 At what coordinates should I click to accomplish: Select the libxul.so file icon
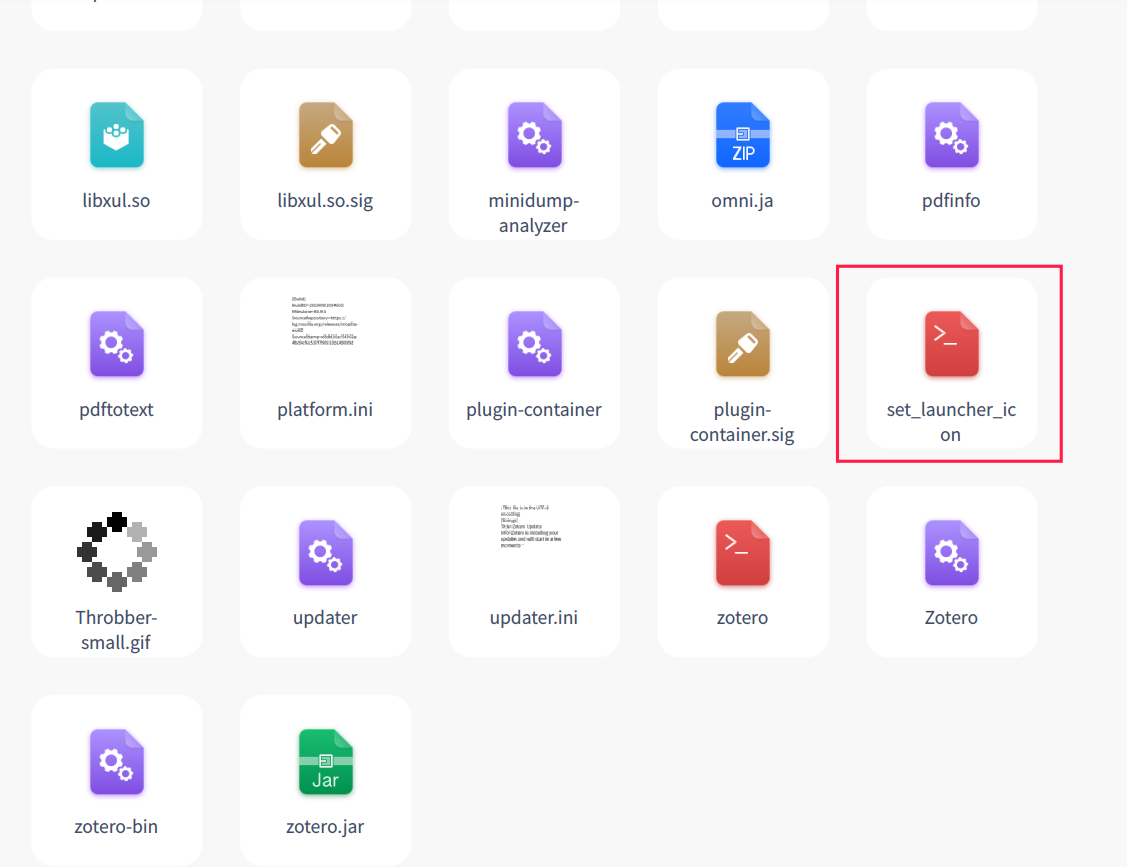(x=116, y=135)
